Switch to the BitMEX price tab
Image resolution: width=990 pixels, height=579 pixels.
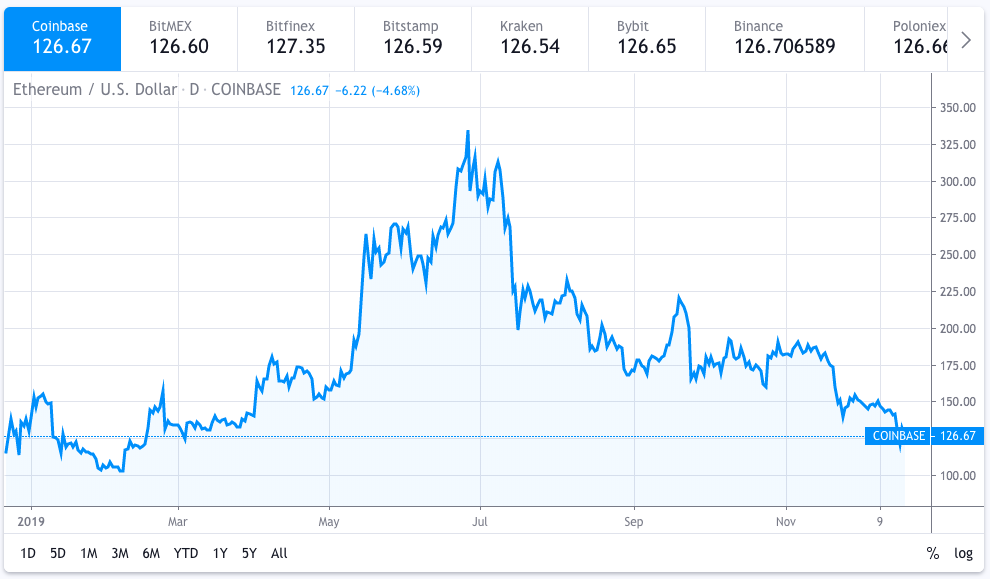click(179, 39)
